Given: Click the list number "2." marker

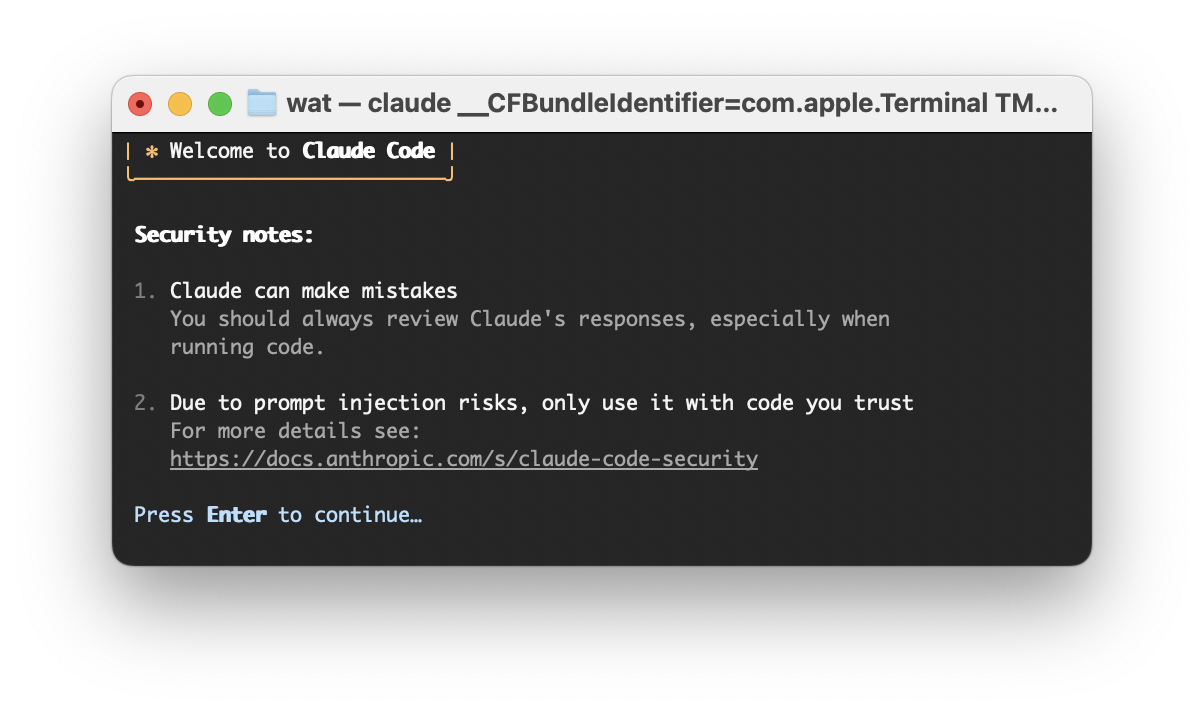Looking at the screenshot, I should [146, 403].
